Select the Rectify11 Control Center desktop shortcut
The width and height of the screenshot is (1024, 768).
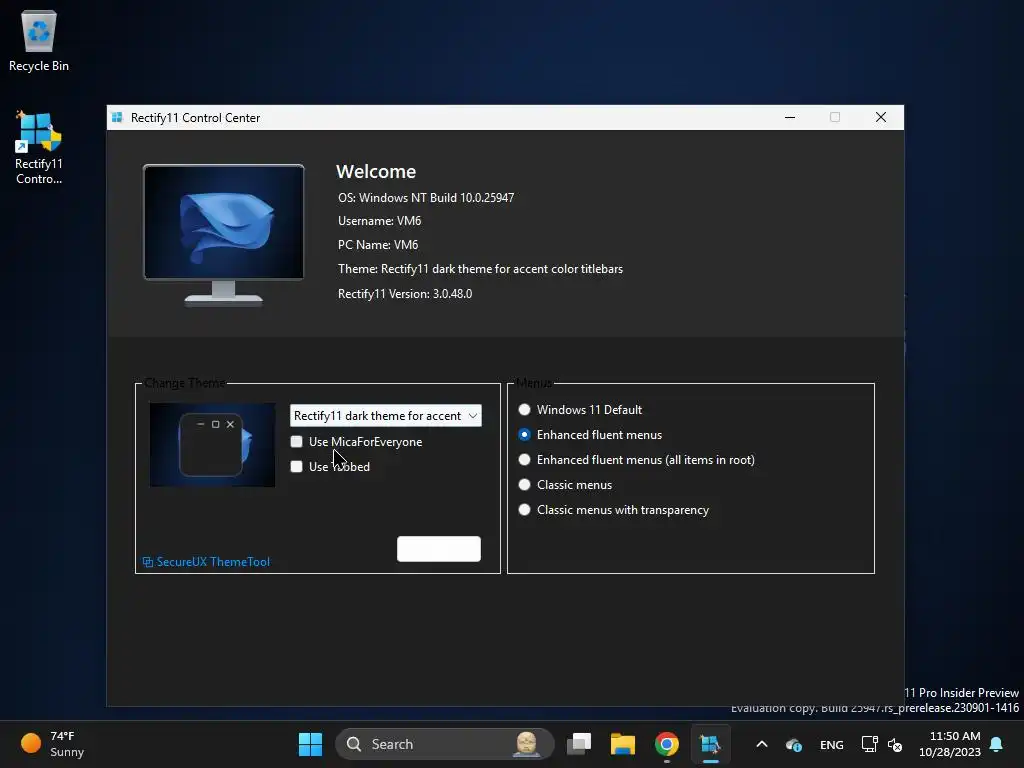(x=39, y=148)
